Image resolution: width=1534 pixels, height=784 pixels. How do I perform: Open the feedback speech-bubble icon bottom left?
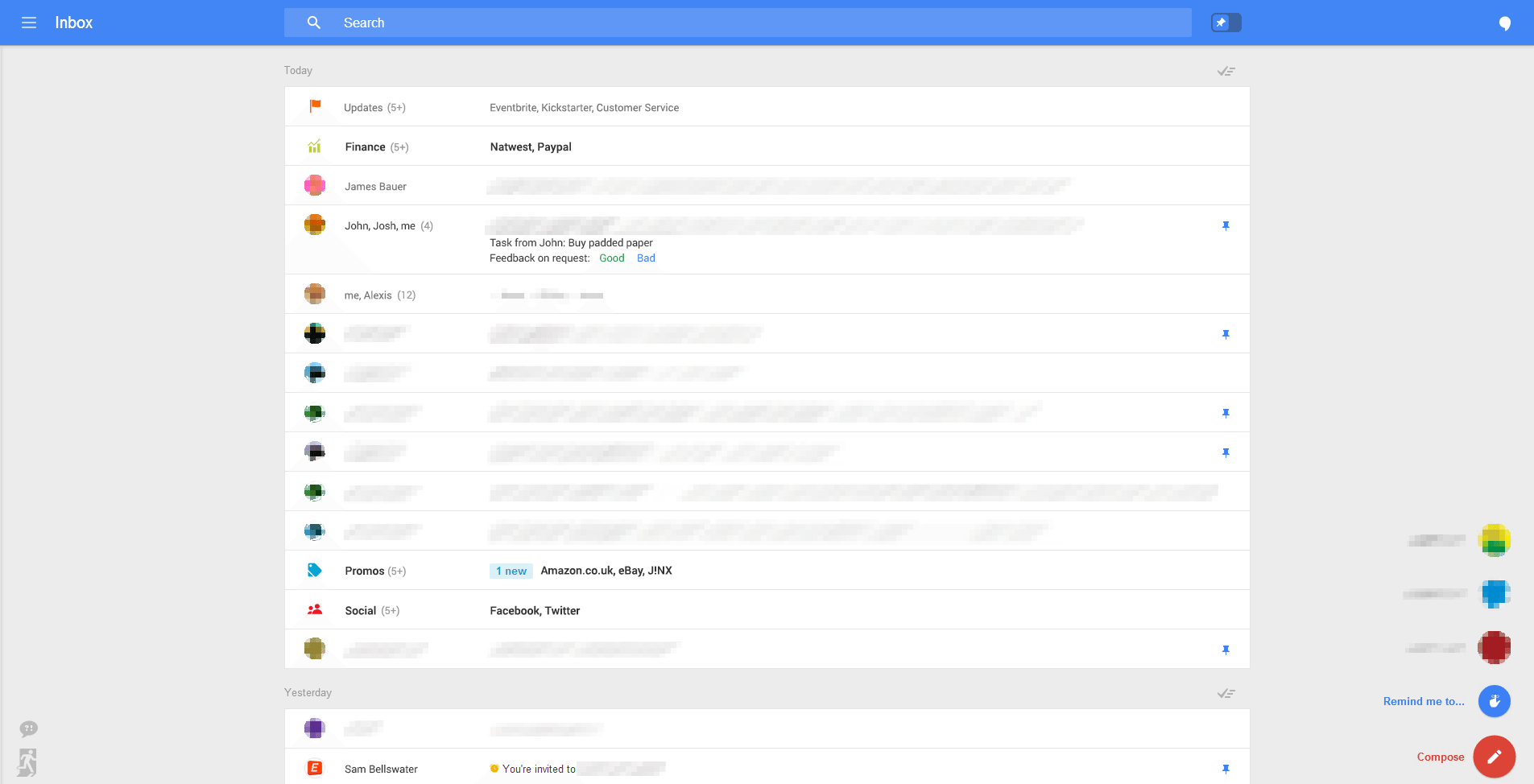[x=29, y=728]
